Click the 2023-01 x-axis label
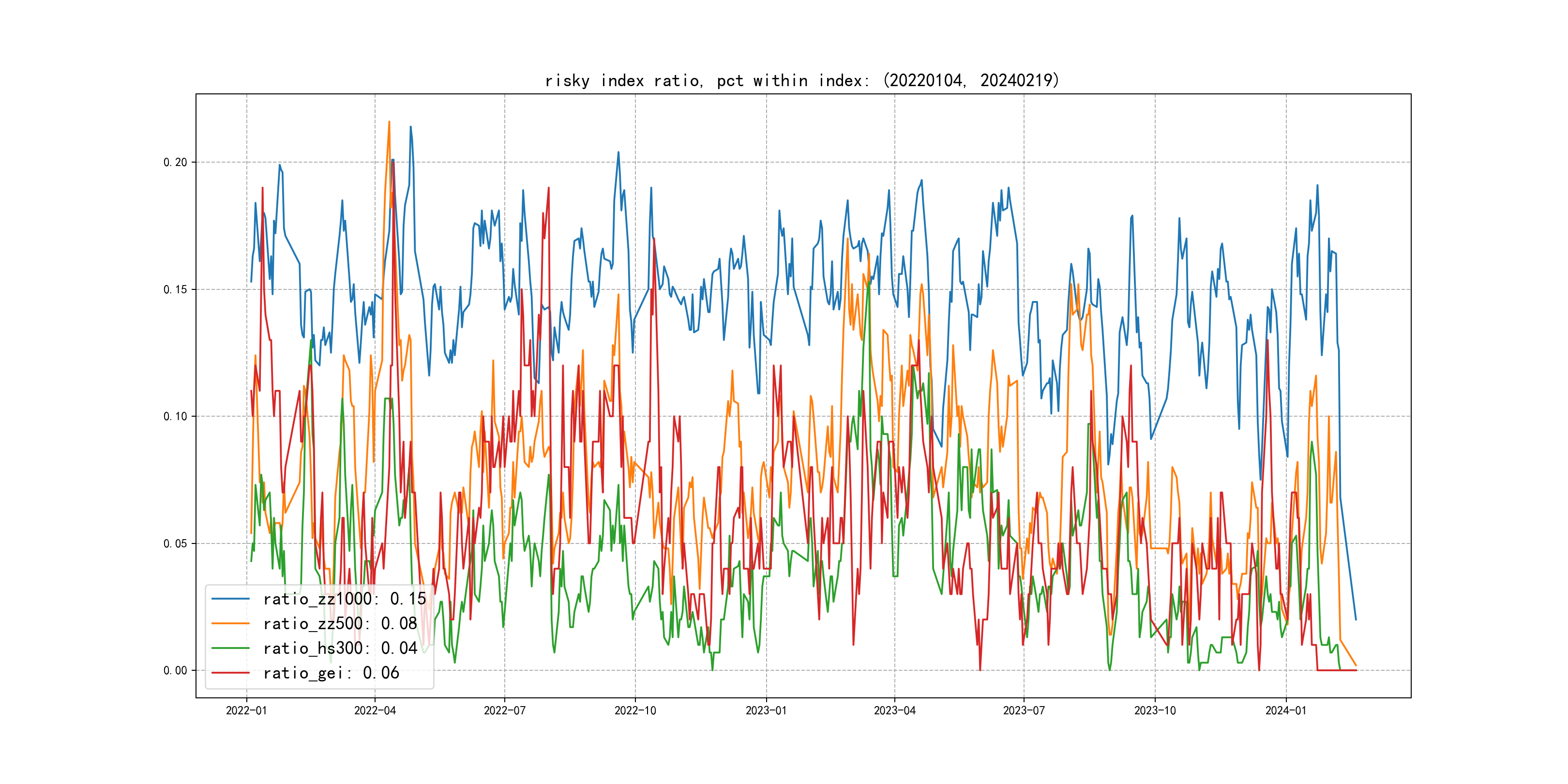 [x=767, y=711]
